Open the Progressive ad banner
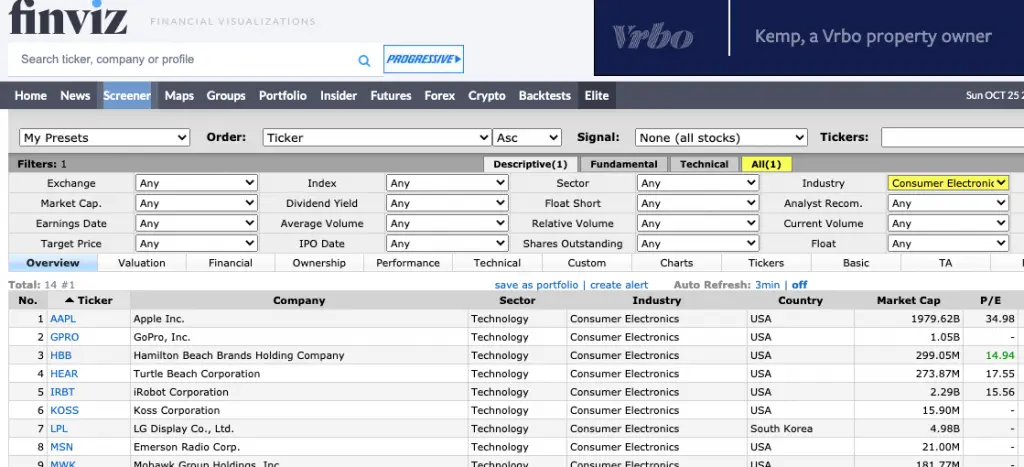Screen dimensions: 1024x467 click(x=423, y=59)
